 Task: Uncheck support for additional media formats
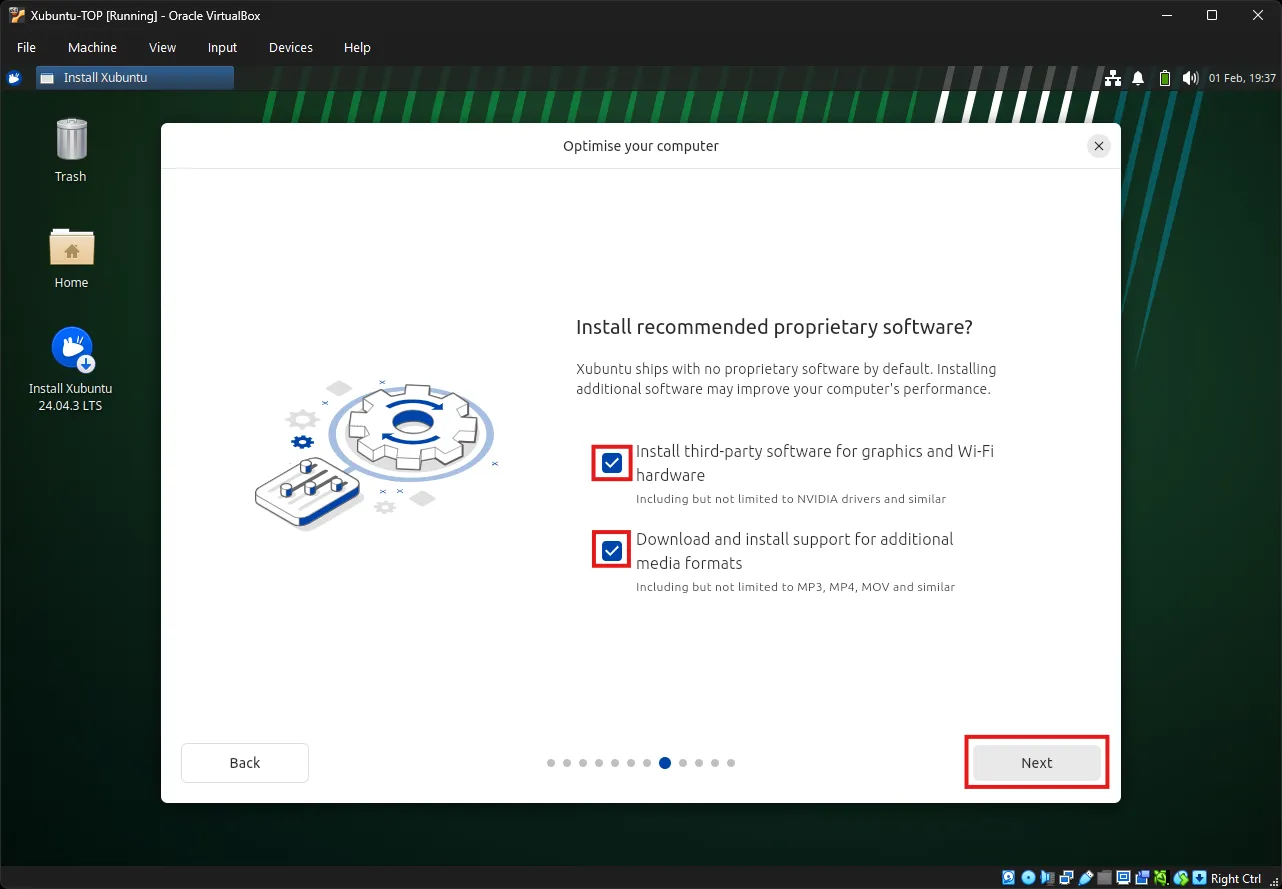(x=611, y=550)
